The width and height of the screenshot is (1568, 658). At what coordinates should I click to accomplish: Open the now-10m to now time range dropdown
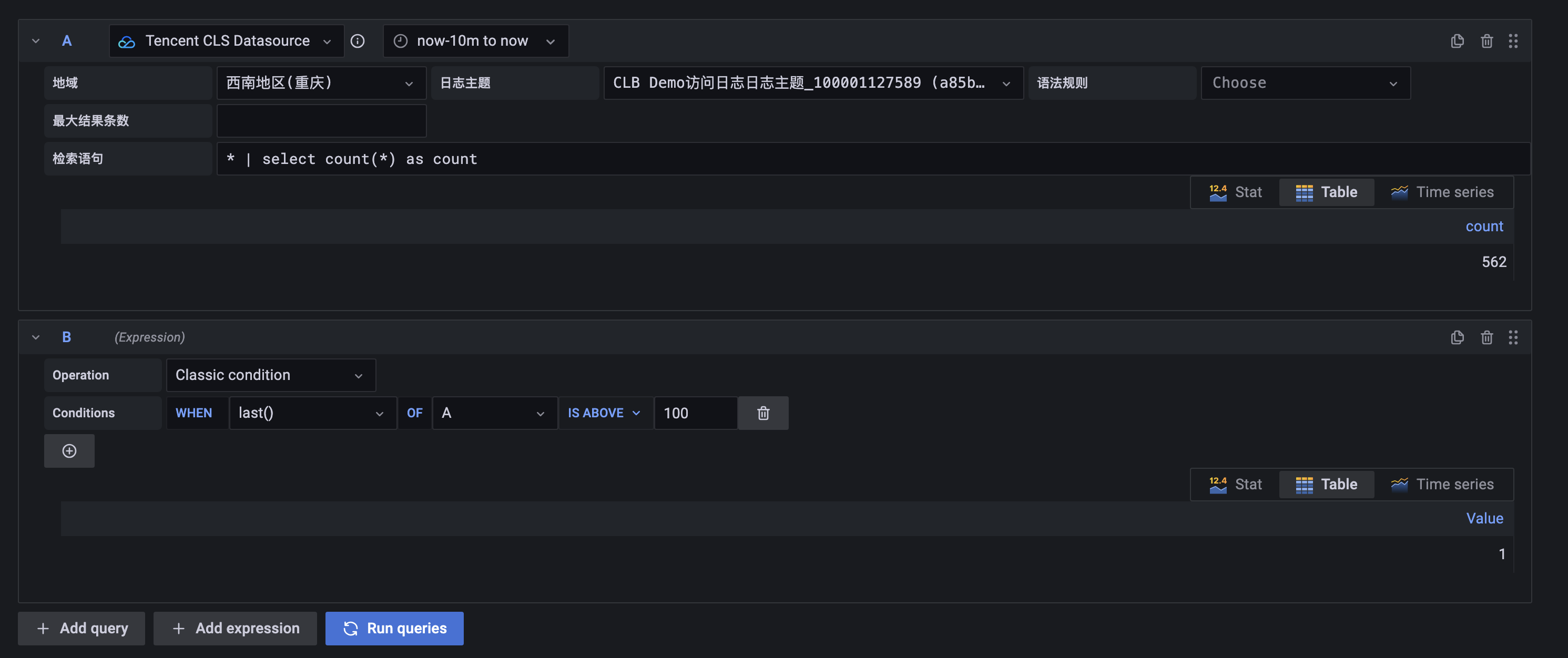click(476, 41)
